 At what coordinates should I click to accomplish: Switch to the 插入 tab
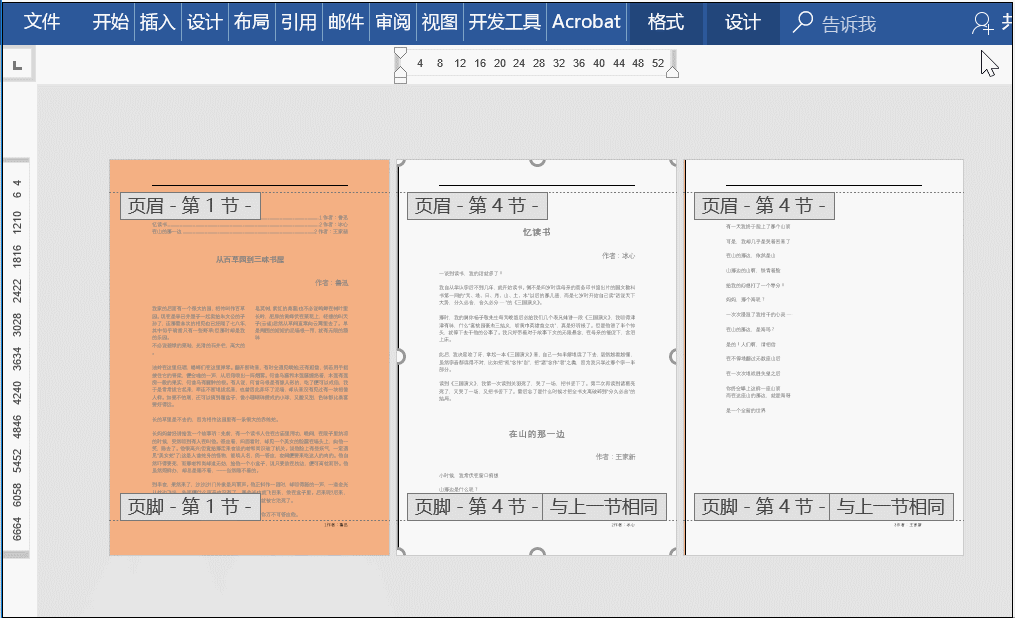(157, 22)
